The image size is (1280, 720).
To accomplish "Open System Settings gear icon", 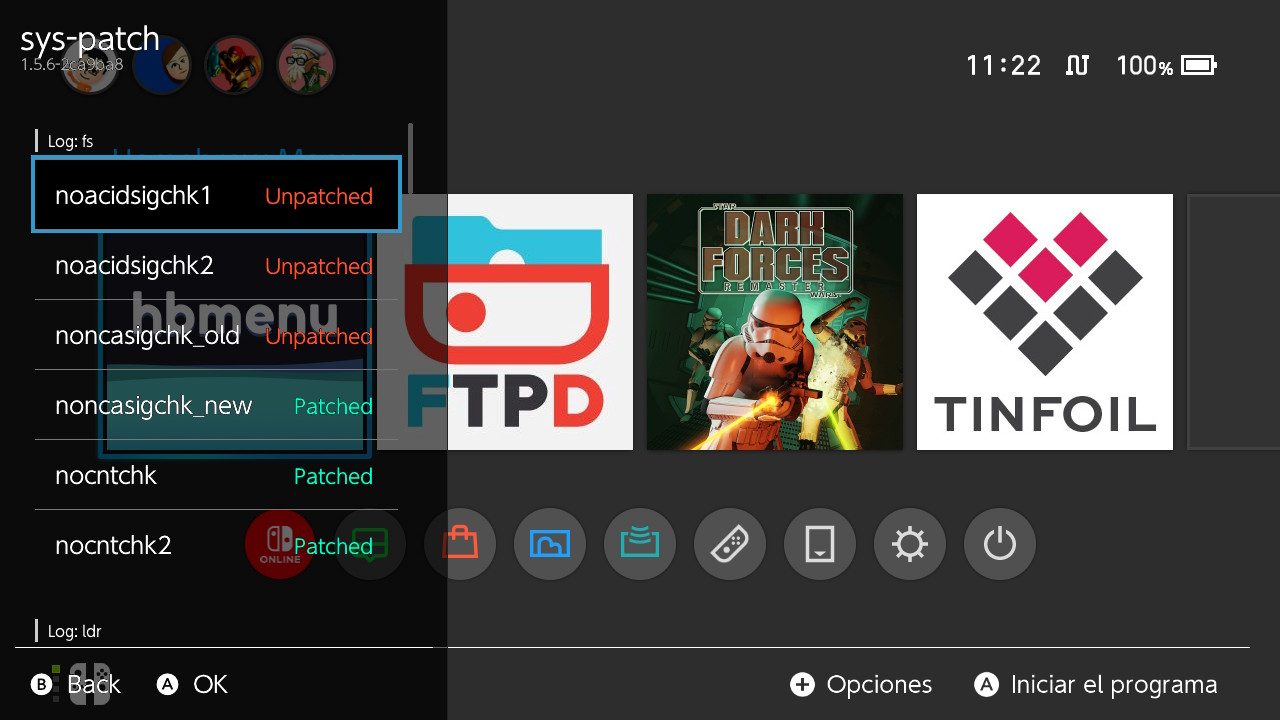I will coord(910,545).
